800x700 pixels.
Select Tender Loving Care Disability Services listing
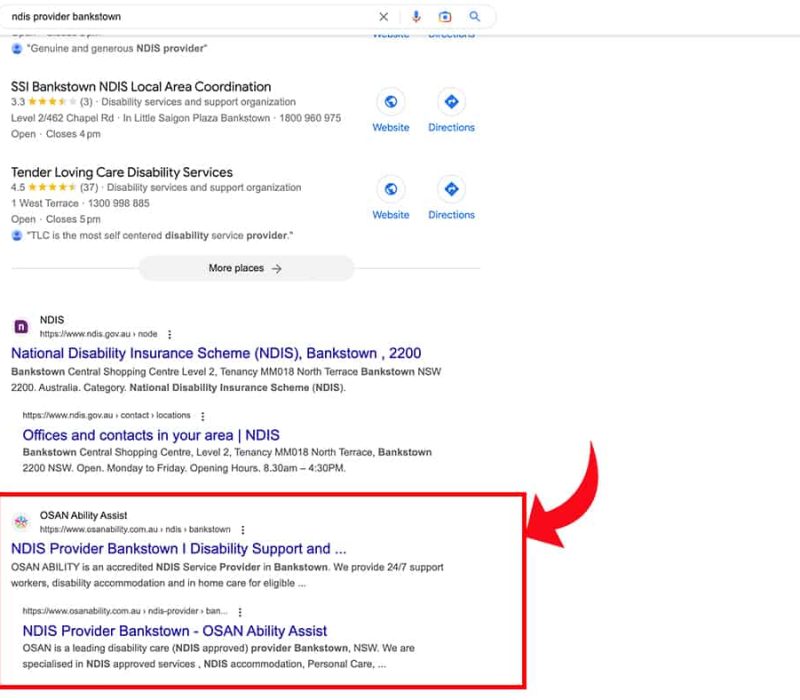tap(122, 172)
